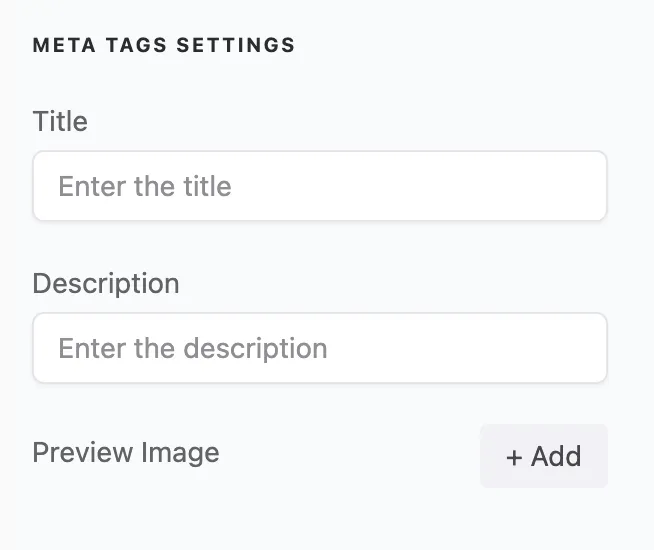Select the META TAGS SETTINGS heading
This screenshot has height=550, width=654.
pos(164,45)
